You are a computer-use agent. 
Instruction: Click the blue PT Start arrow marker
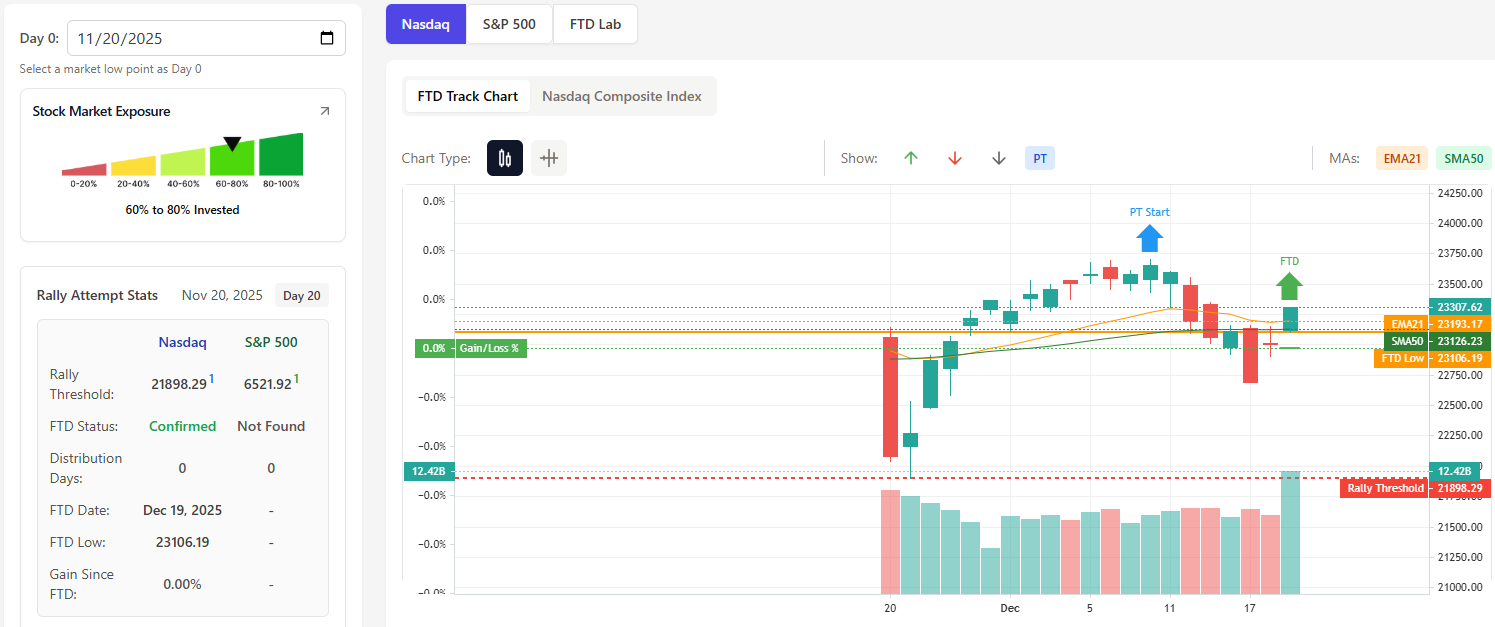coord(1149,238)
